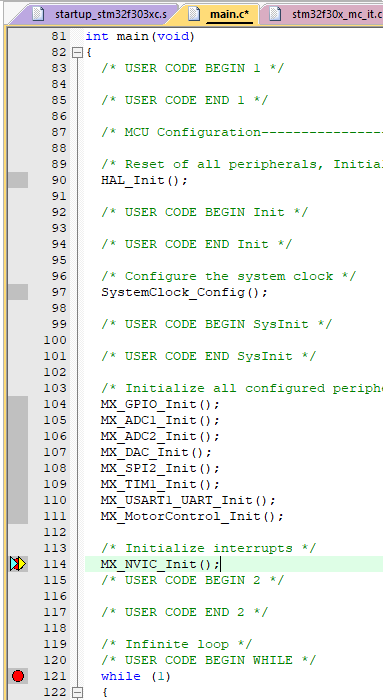Place cursor on MX_ADC2_Init() line
383x700 pixels.
[160, 437]
